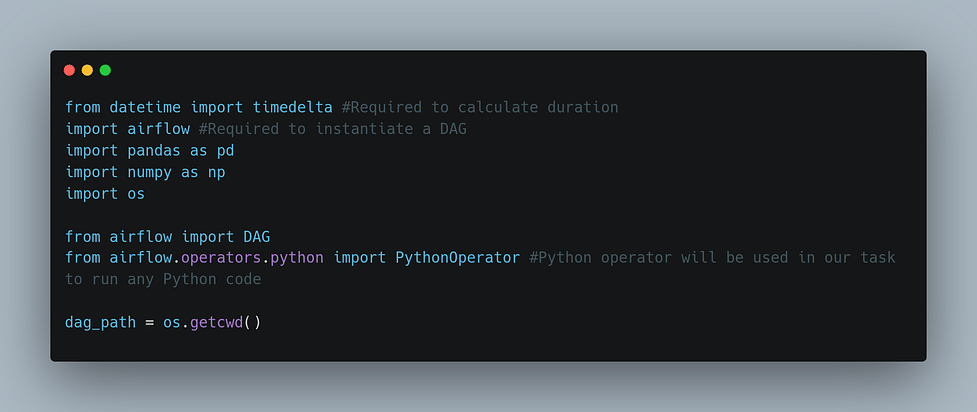The height and width of the screenshot is (412, 977).
Task: Click the 'import os' line
Action: 105,194
